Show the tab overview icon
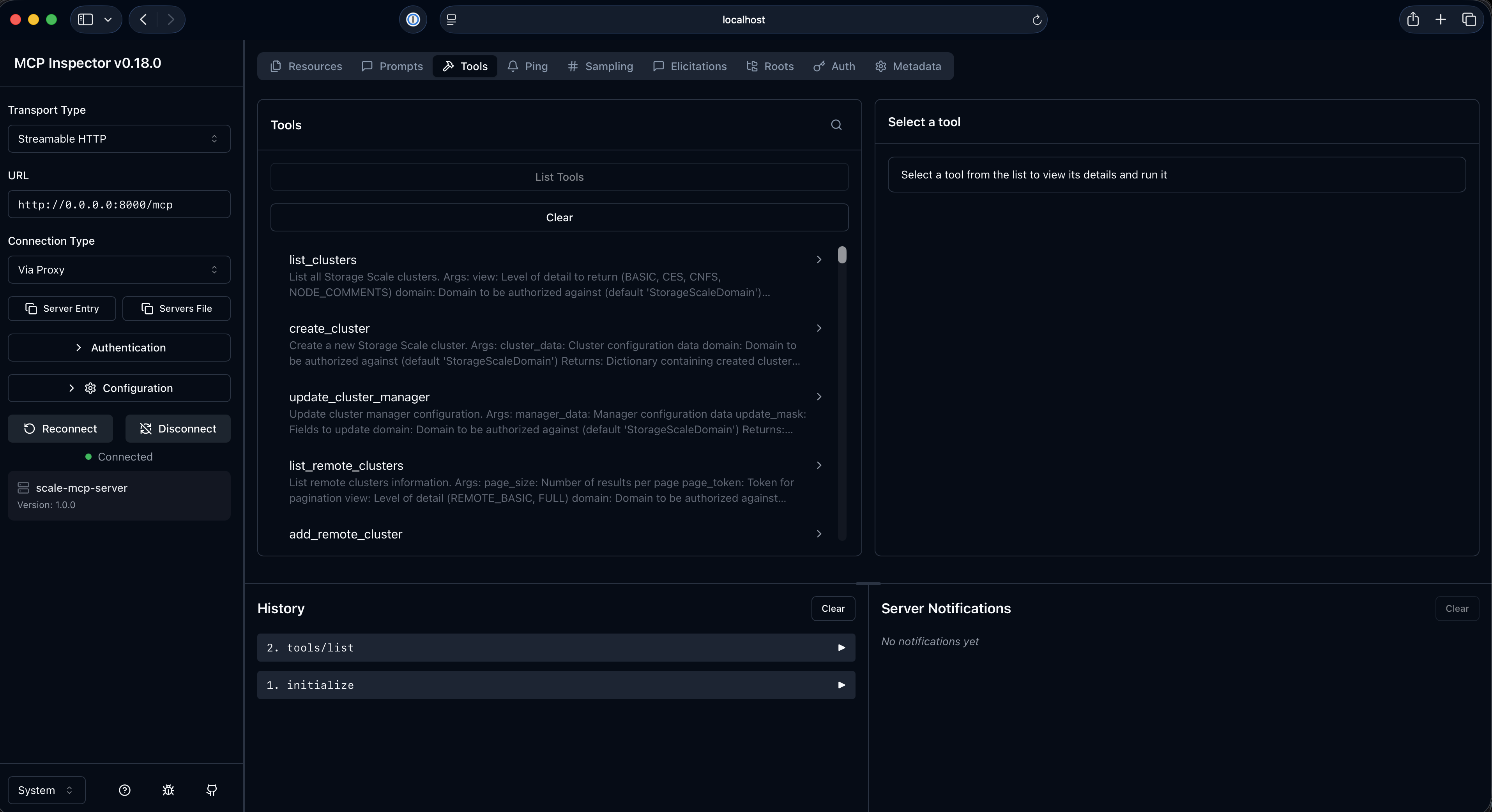This screenshot has width=1492, height=812. point(1469,20)
